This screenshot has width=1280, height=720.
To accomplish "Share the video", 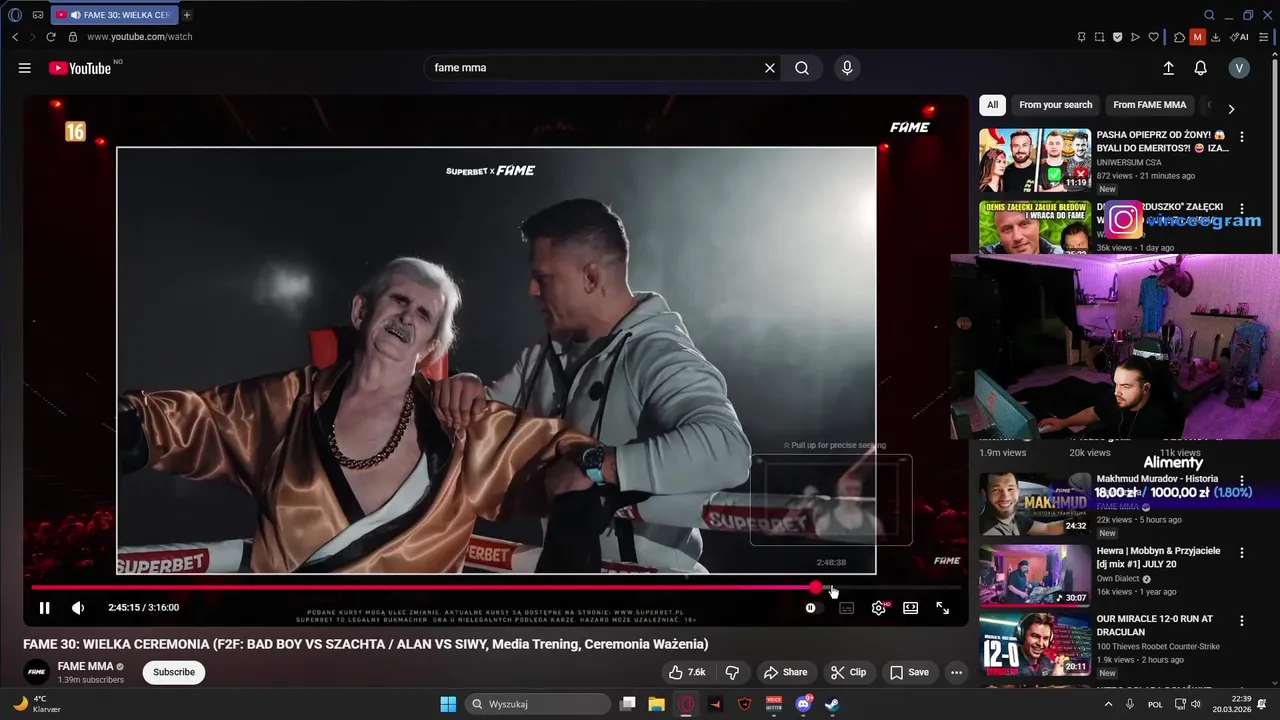I will (785, 672).
